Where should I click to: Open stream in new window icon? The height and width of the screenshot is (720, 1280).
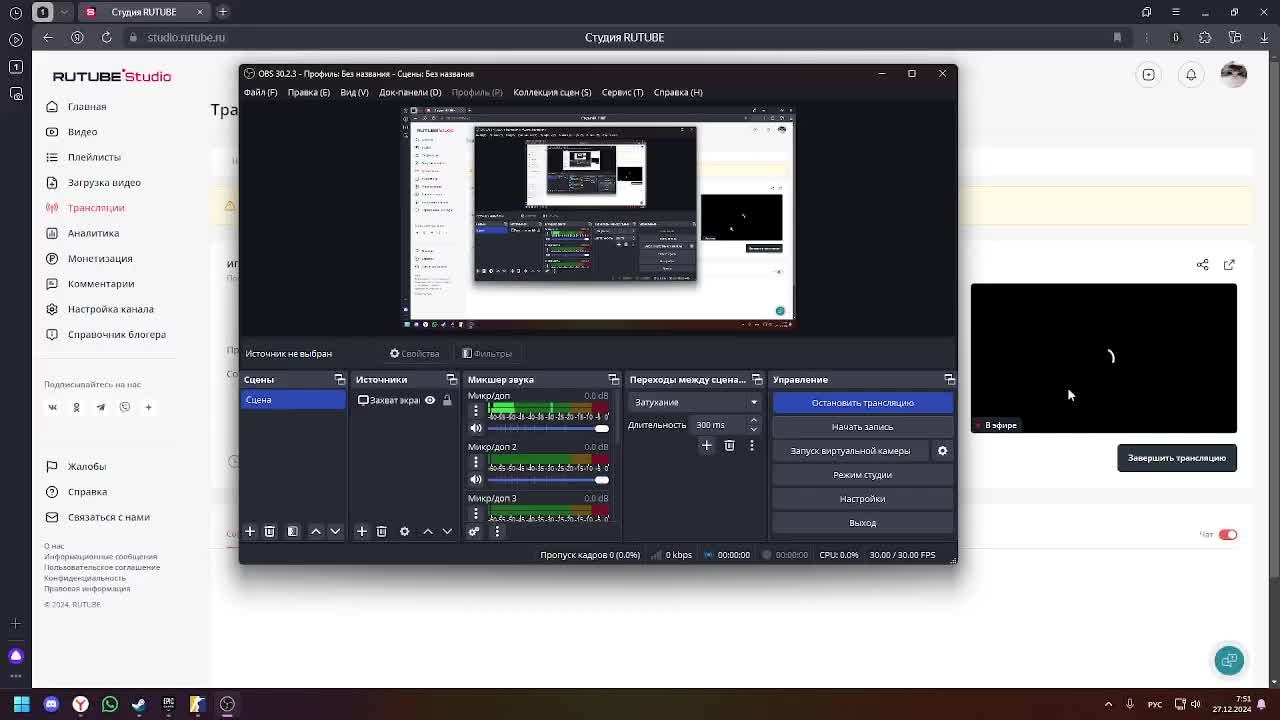pyautogui.click(x=1229, y=265)
